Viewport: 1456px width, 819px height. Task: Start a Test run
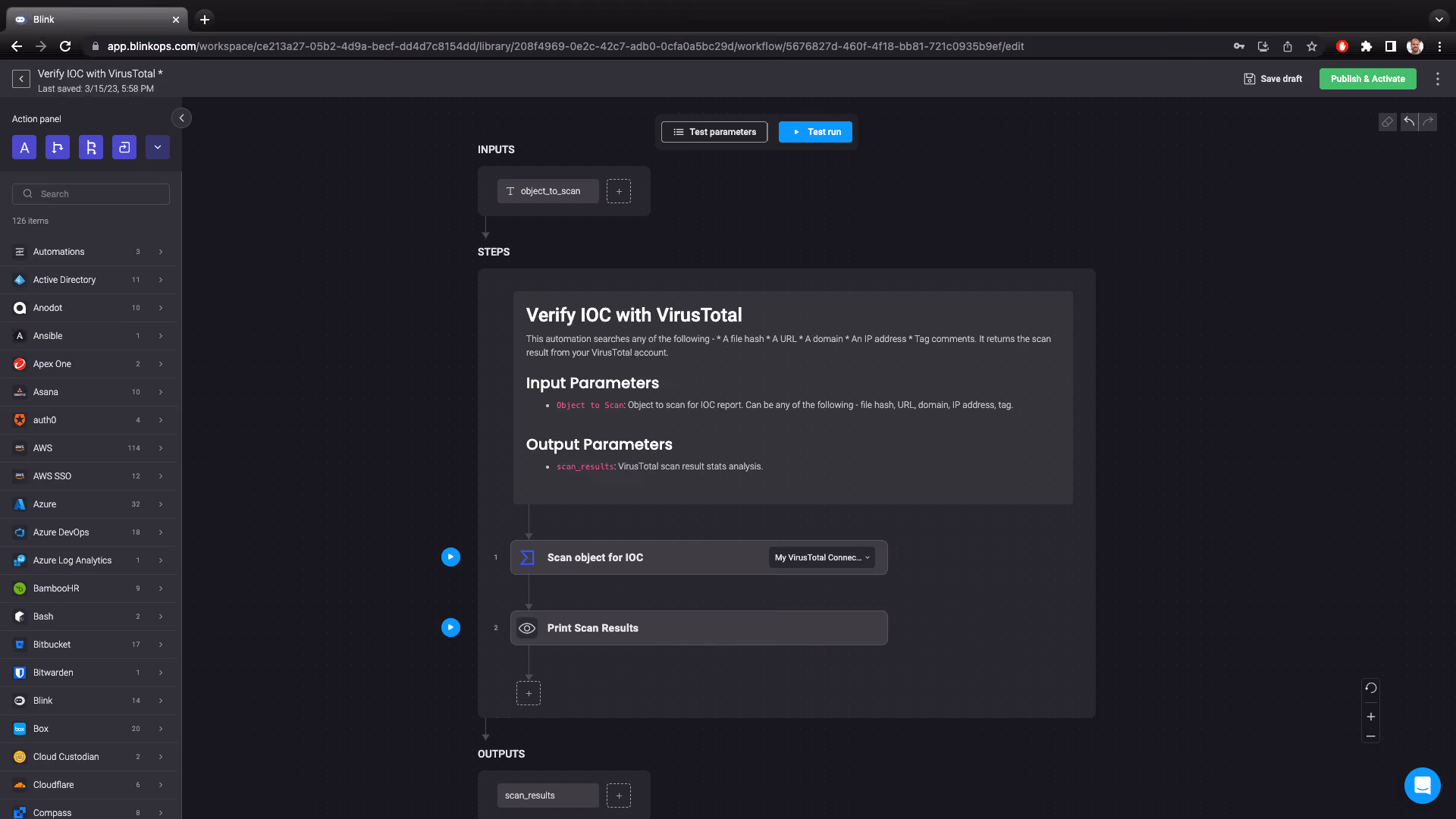(815, 132)
